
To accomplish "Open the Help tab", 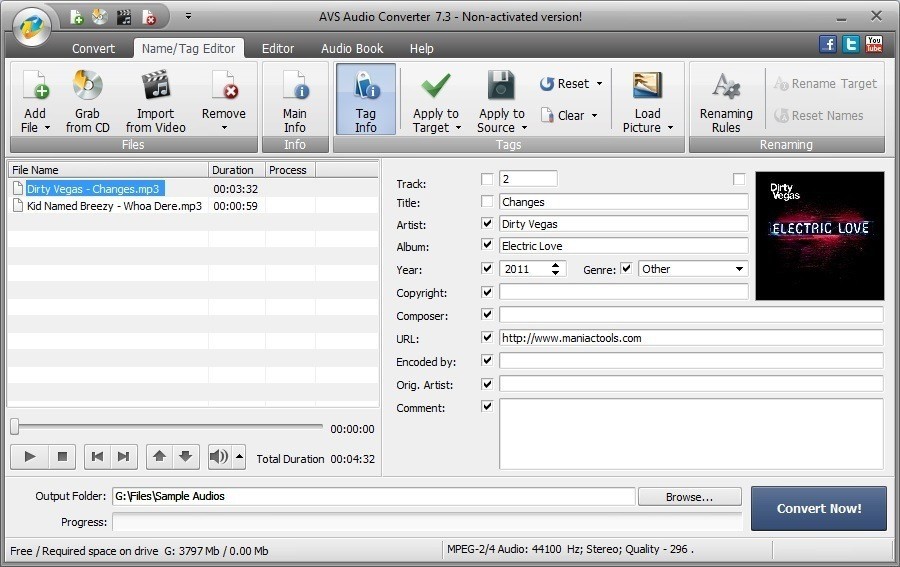I will point(421,49).
